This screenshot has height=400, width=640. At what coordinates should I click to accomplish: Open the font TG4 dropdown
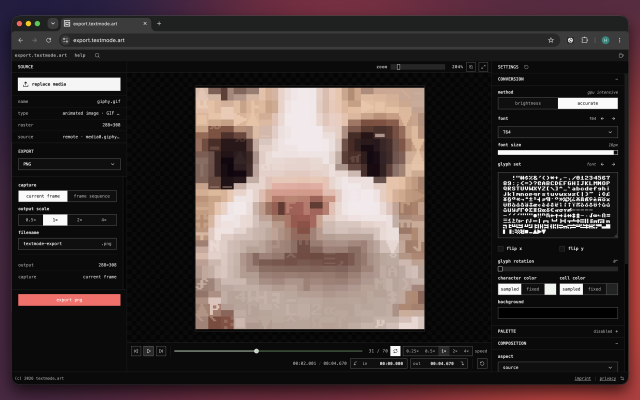[558, 132]
